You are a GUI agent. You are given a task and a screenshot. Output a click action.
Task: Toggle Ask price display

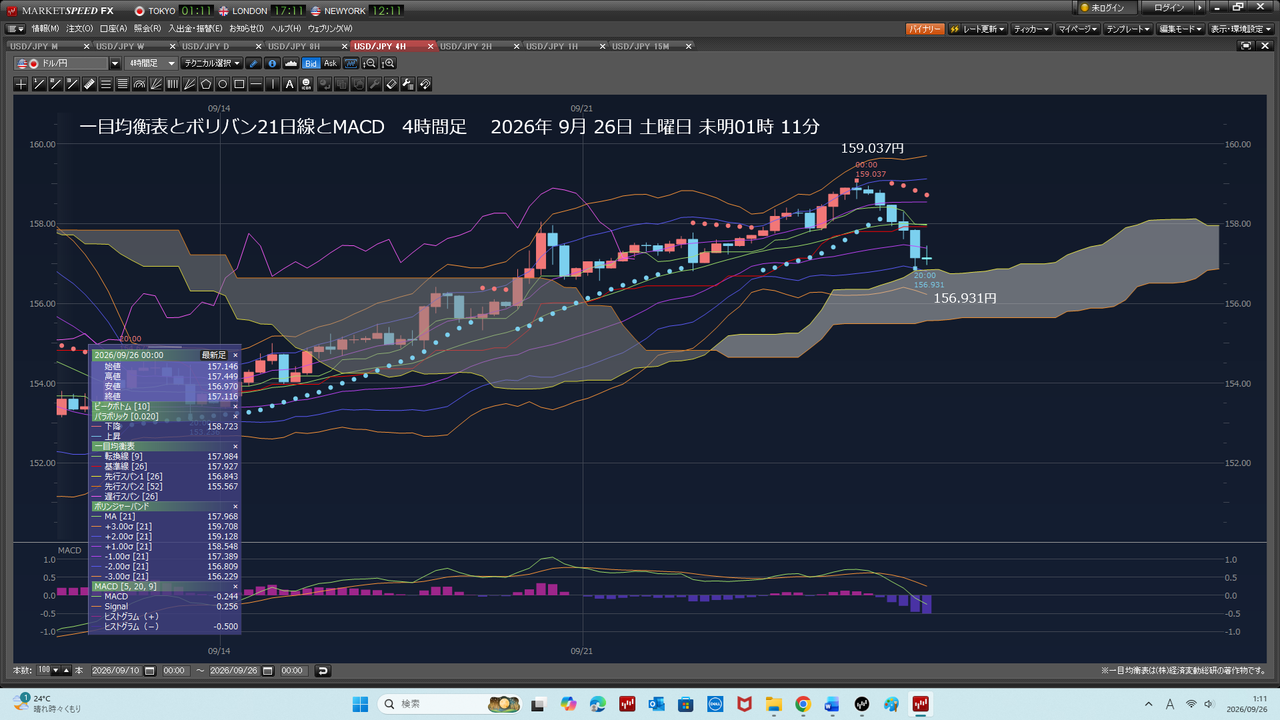click(330, 63)
